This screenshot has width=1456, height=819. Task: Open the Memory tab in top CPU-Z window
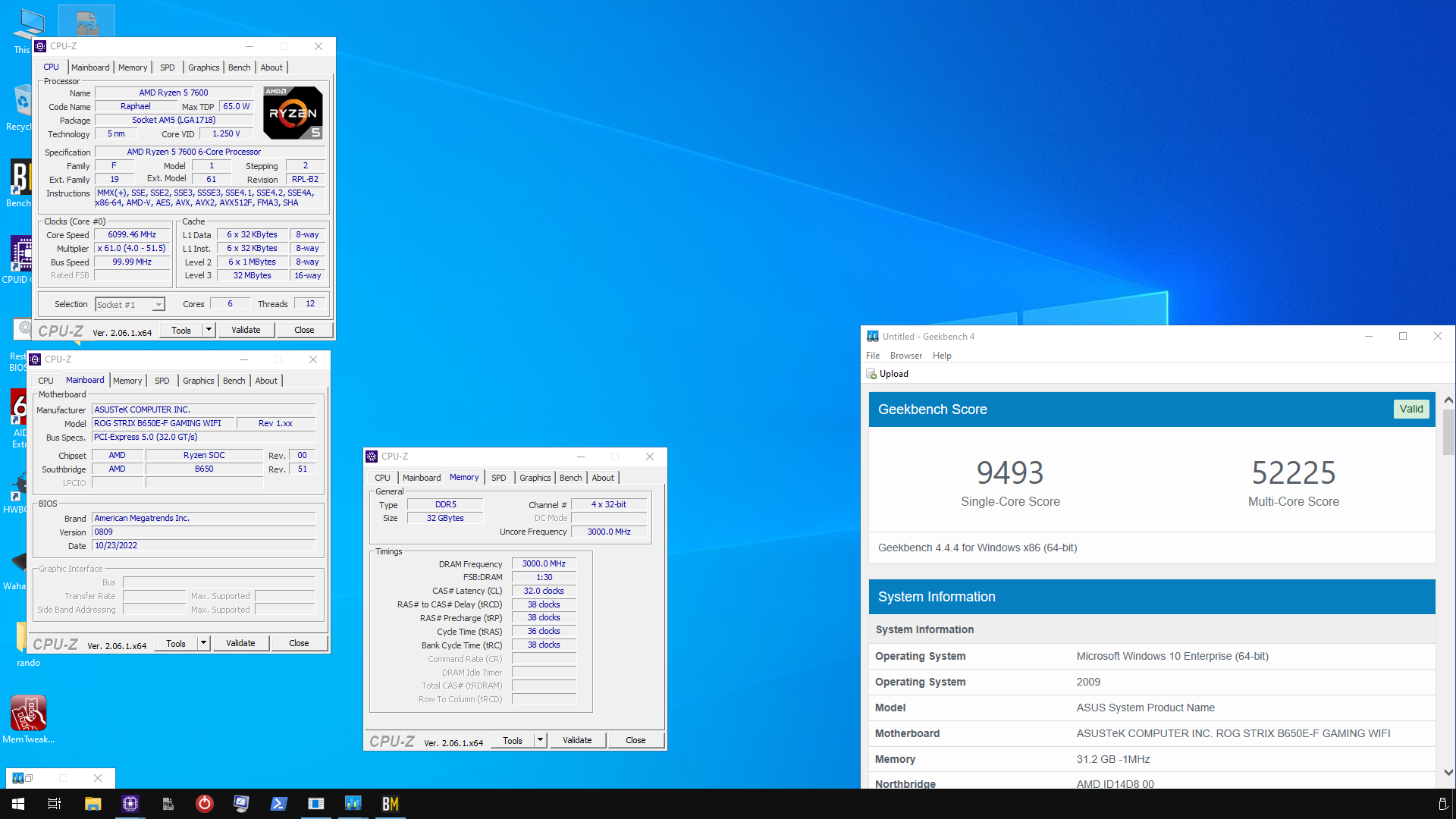tap(133, 67)
